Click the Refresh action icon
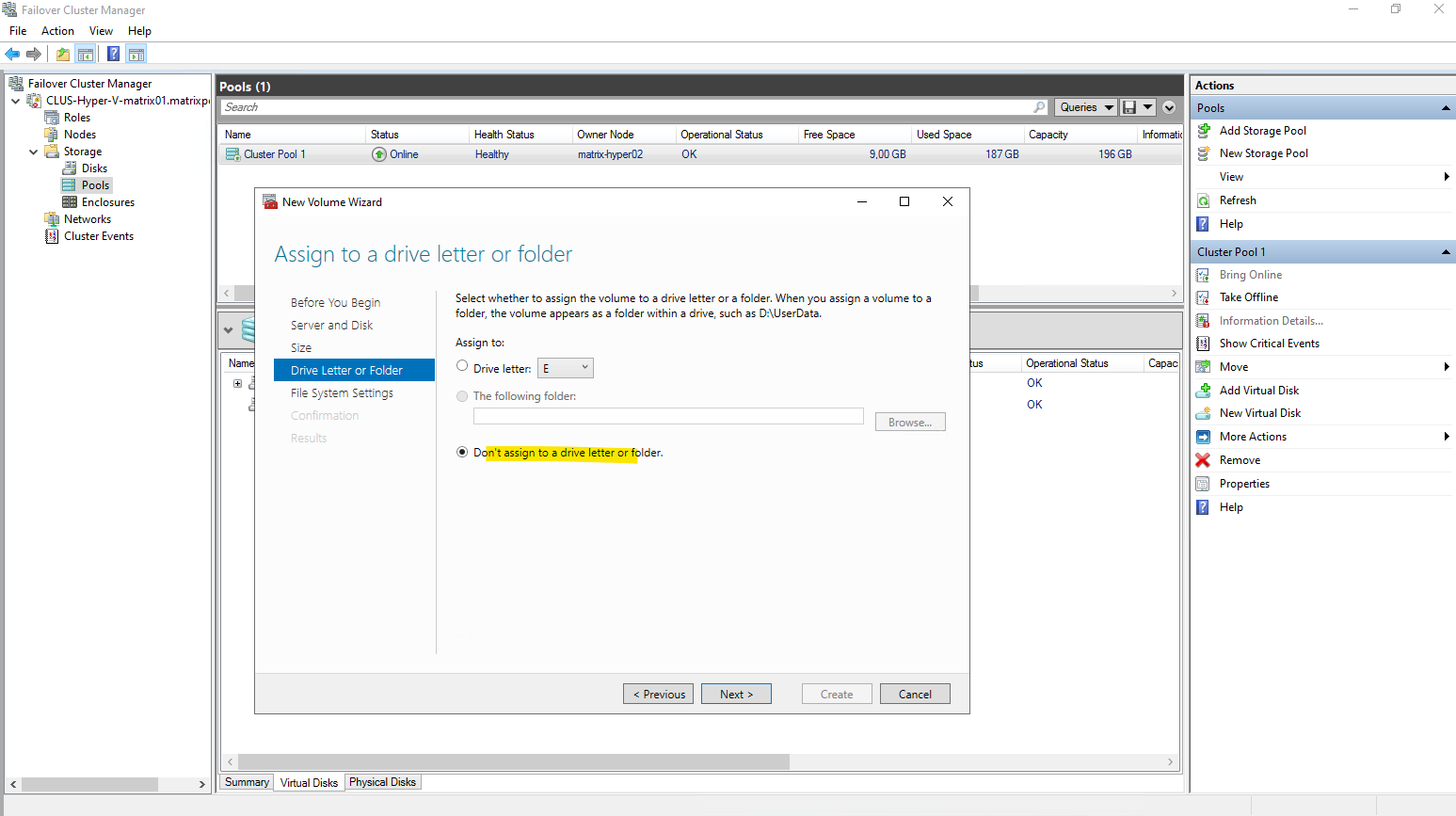 [1203, 200]
